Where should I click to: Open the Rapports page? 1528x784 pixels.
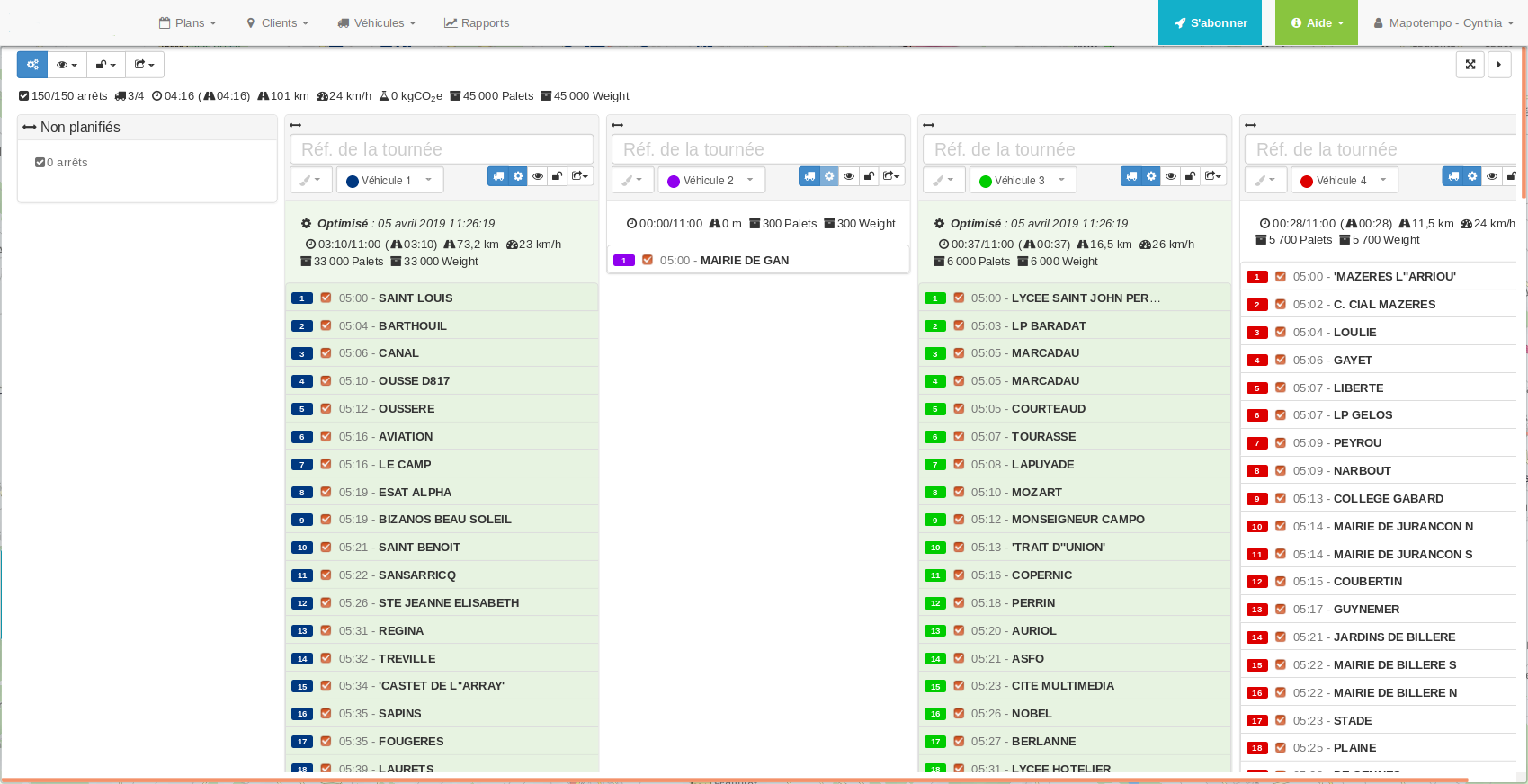[477, 22]
